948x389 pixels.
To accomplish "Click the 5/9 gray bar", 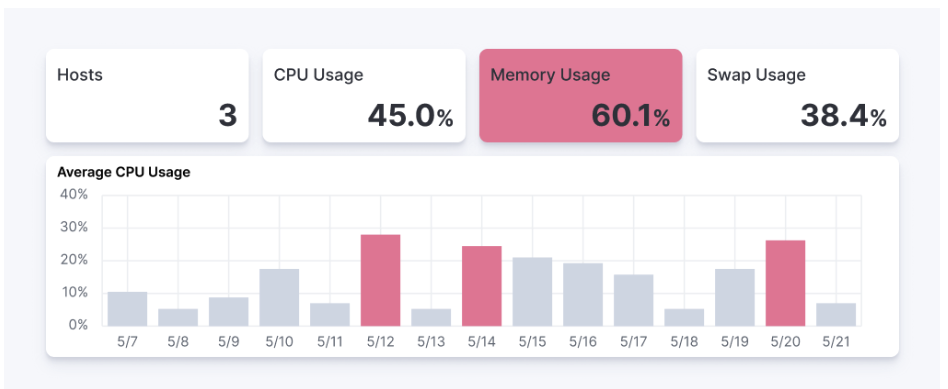I will point(229,312).
